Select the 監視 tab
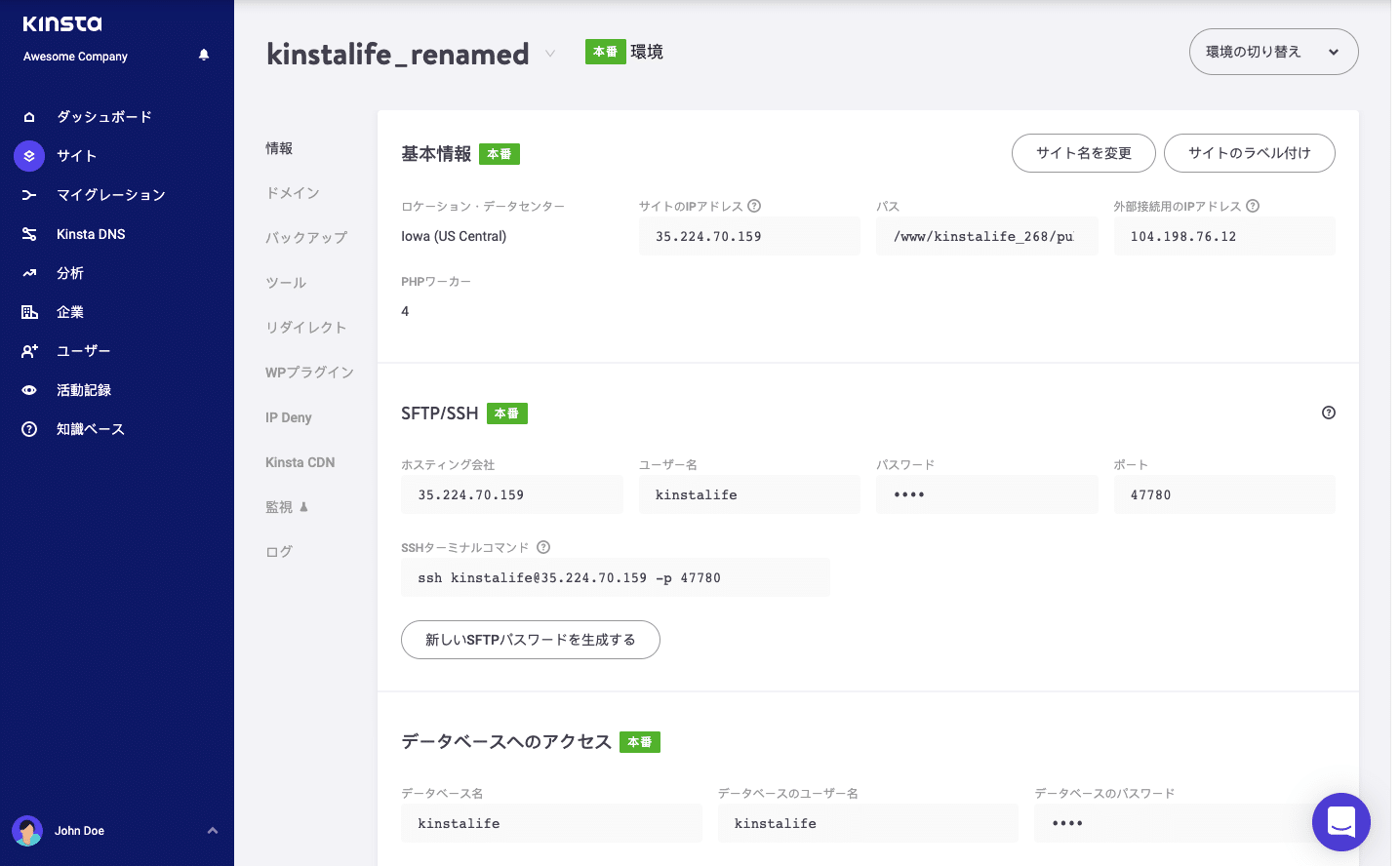The image size is (1400, 866). coord(279,507)
